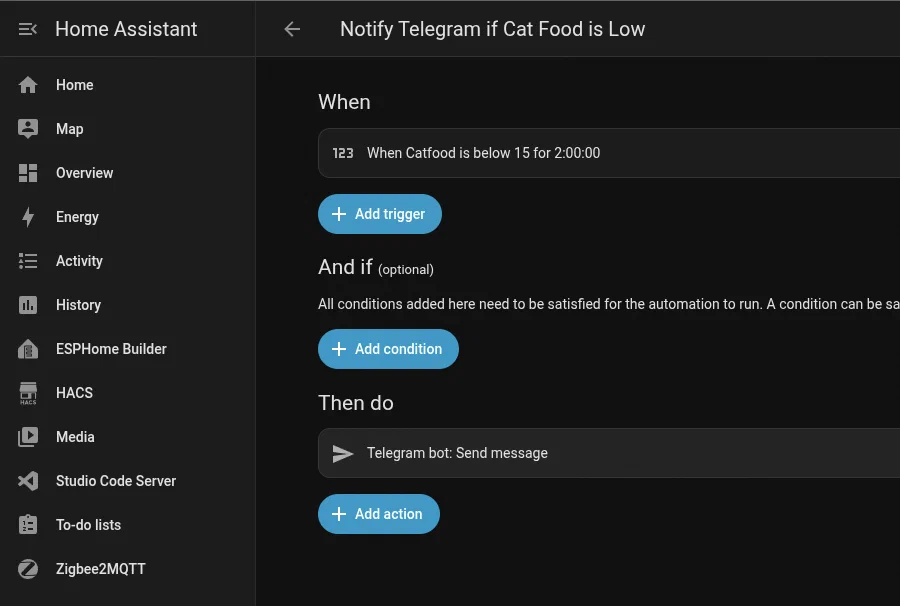
Task: Click the Then do heading
Action: [x=356, y=403]
